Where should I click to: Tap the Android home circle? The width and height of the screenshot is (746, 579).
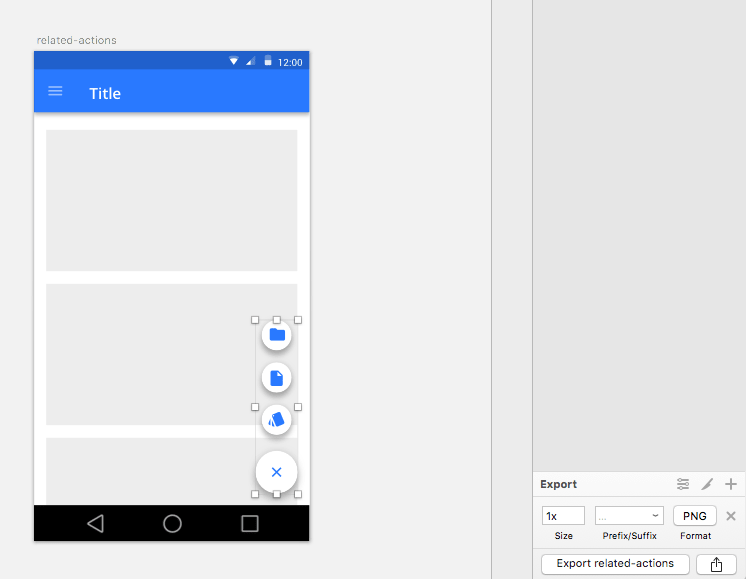(172, 523)
